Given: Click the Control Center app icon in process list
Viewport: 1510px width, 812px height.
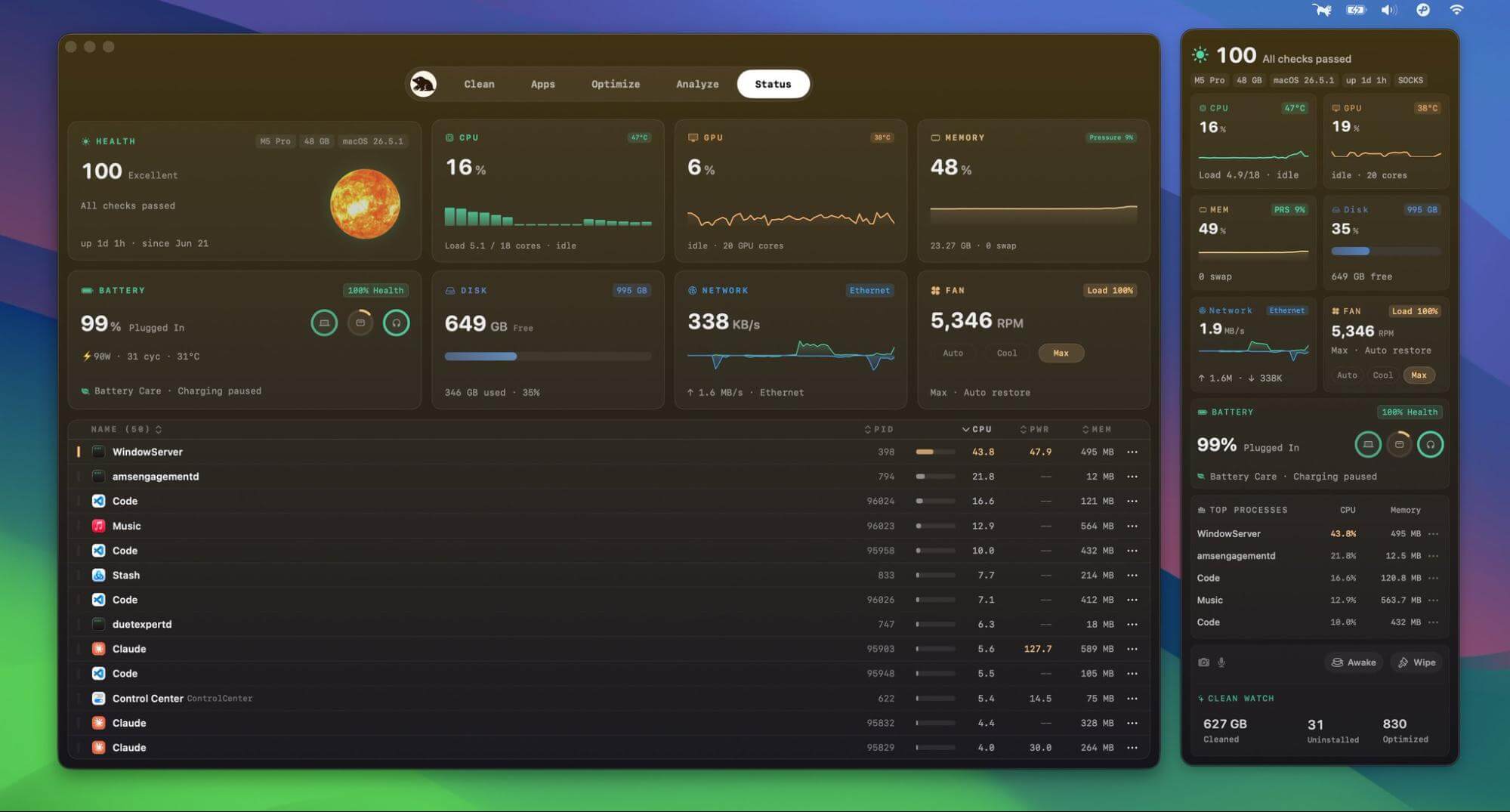Looking at the screenshot, I should coord(98,698).
